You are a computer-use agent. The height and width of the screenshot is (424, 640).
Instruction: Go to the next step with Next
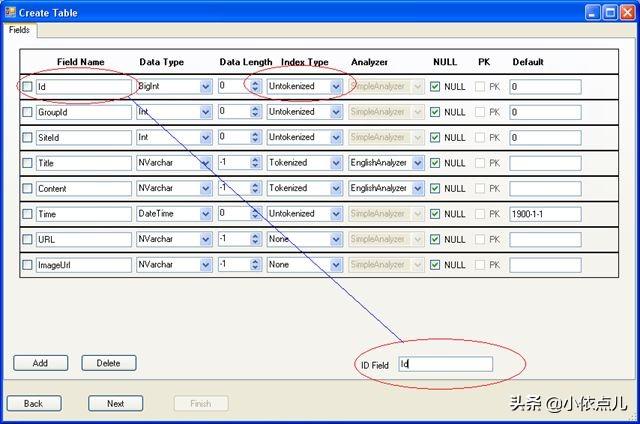(x=115, y=403)
